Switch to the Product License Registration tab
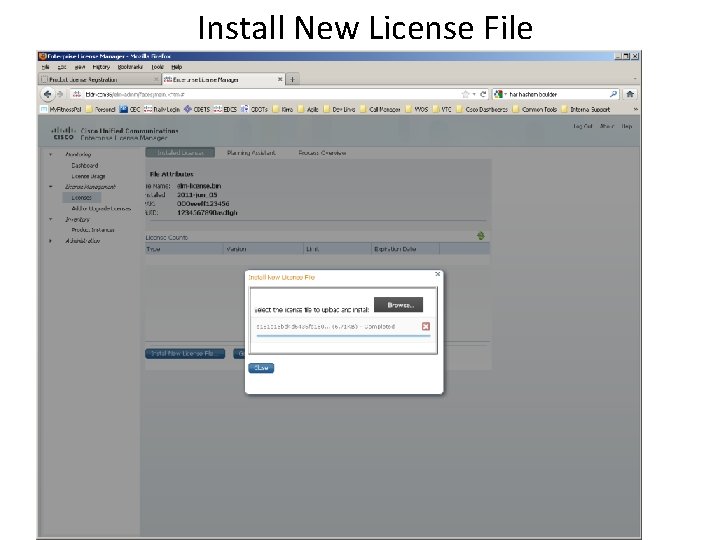This screenshot has width=720, height=540. click(x=99, y=79)
